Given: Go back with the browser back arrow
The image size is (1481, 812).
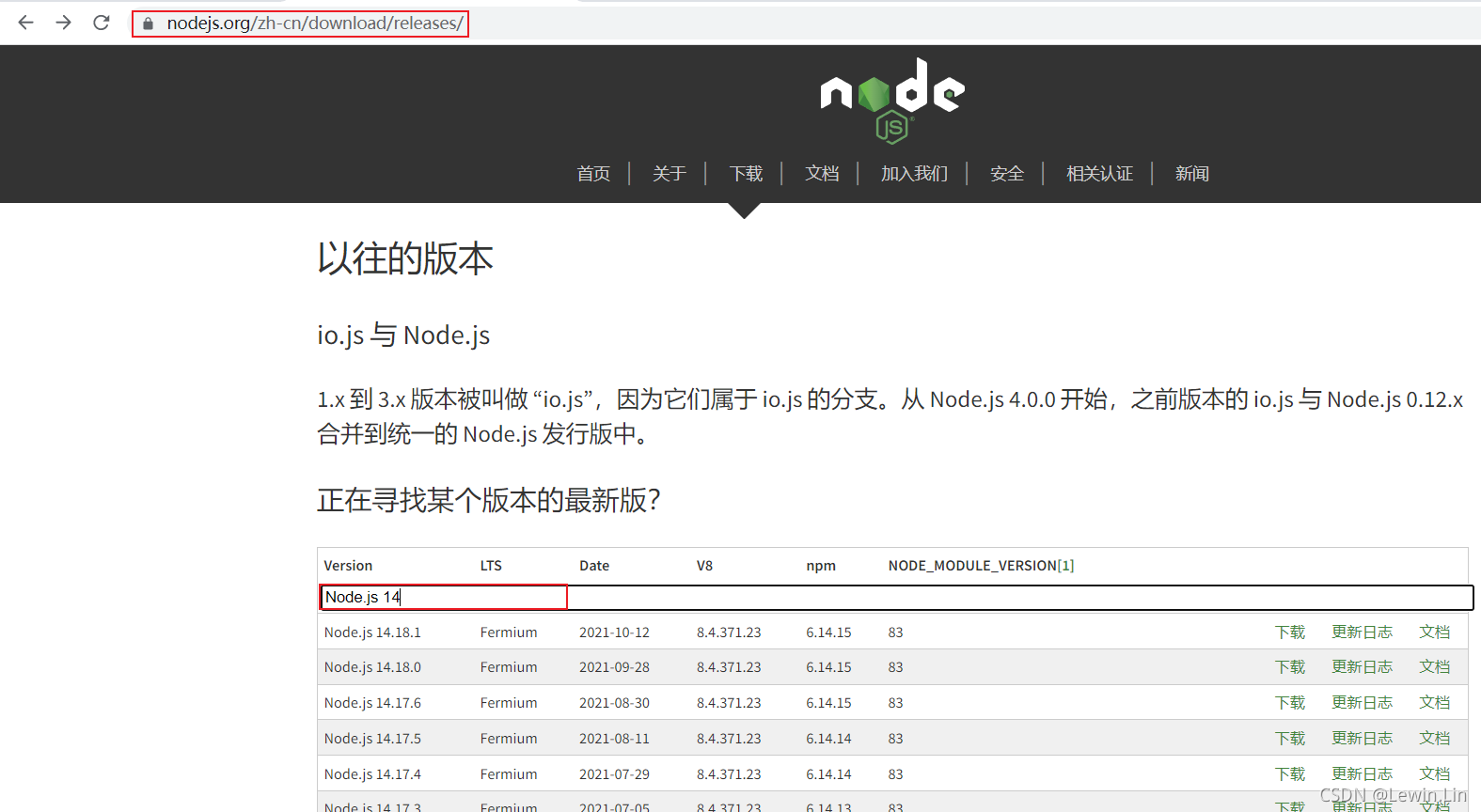Looking at the screenshot, I should 25,23.
